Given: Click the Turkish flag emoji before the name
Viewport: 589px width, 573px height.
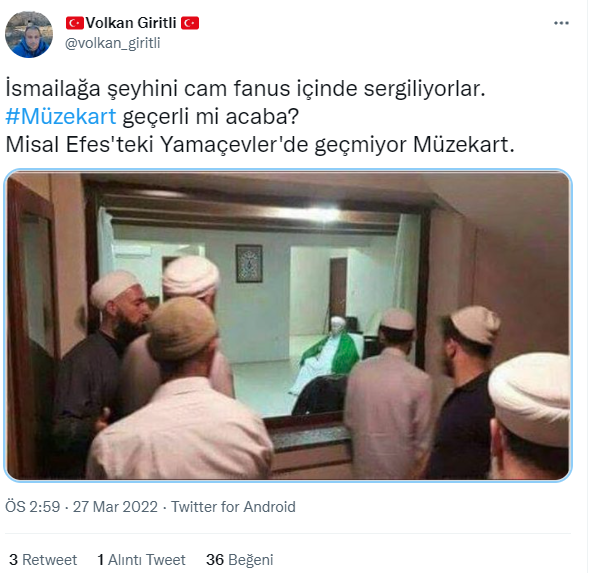Looking at the screenshot, I should pyautogui.click(x=75, y=23).
